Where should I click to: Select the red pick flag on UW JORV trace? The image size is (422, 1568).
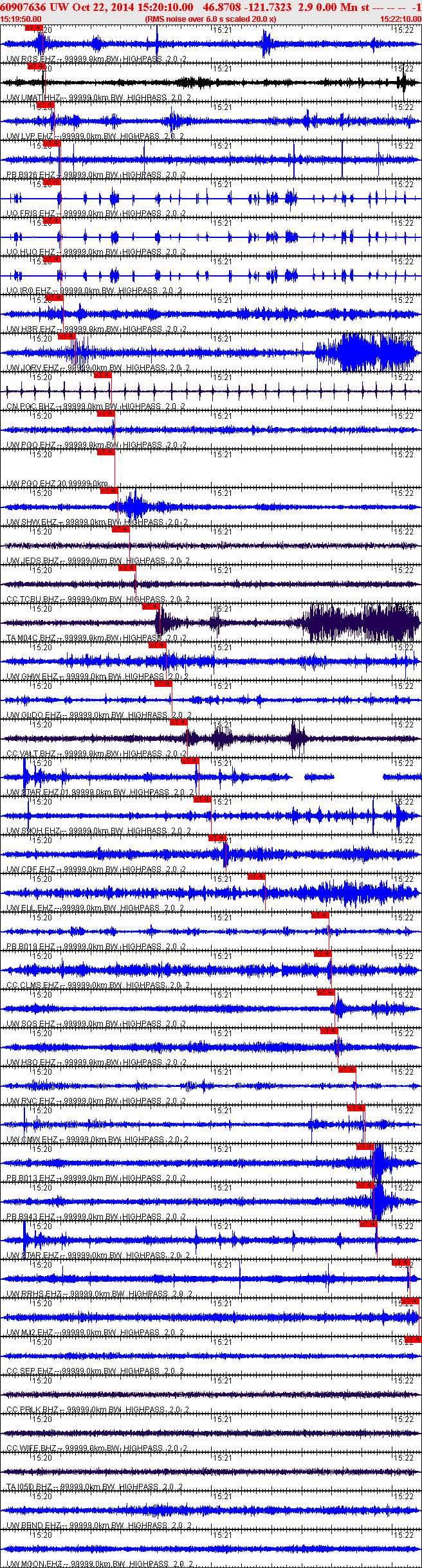click(66, 336)
